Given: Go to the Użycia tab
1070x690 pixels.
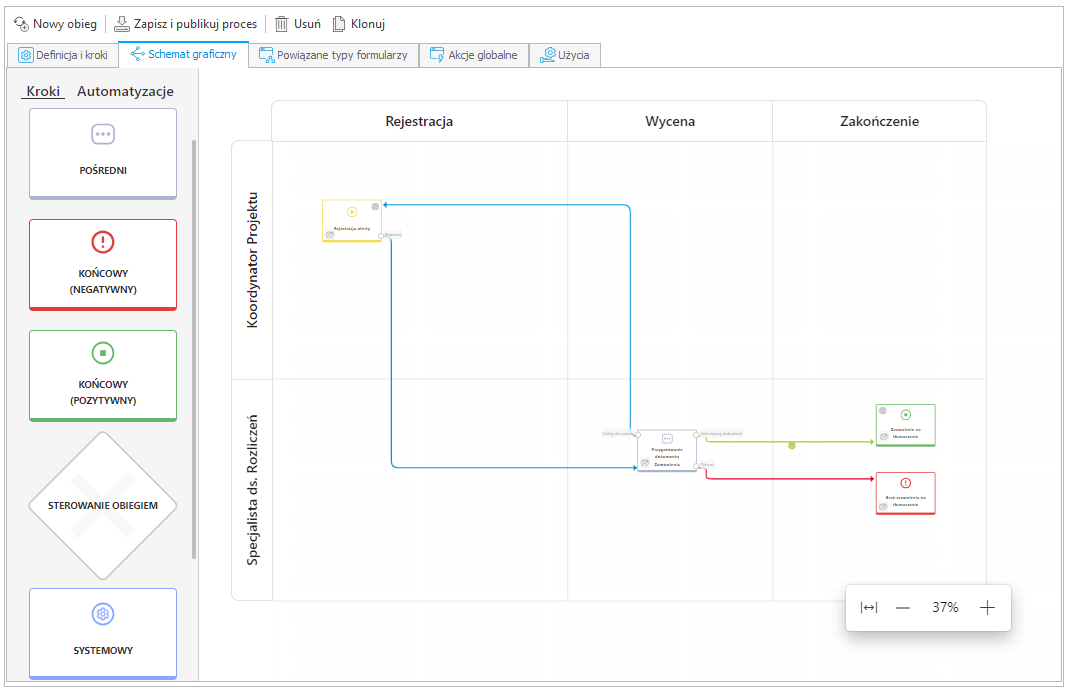Looking at the screenshot, I should (565, 55).
